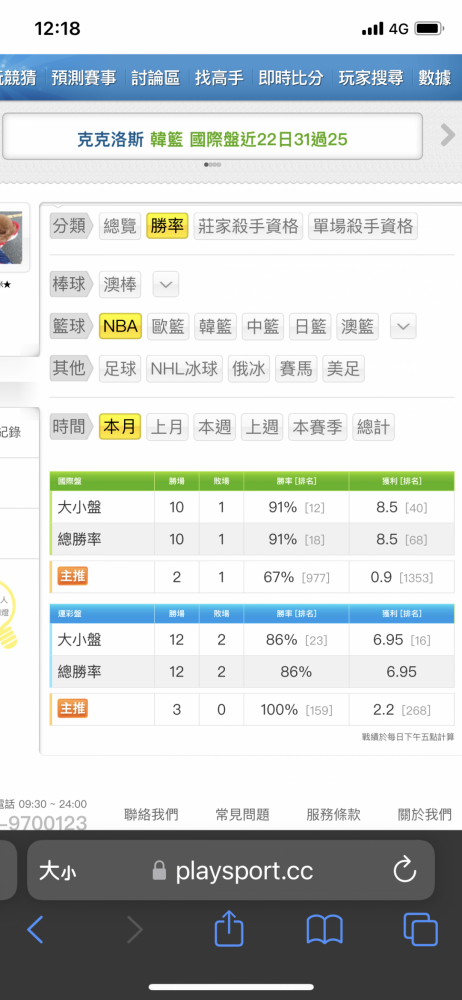Select the 本週 time filter
This screenshot has width=462, height=1000.
click(x=215, y=427)
